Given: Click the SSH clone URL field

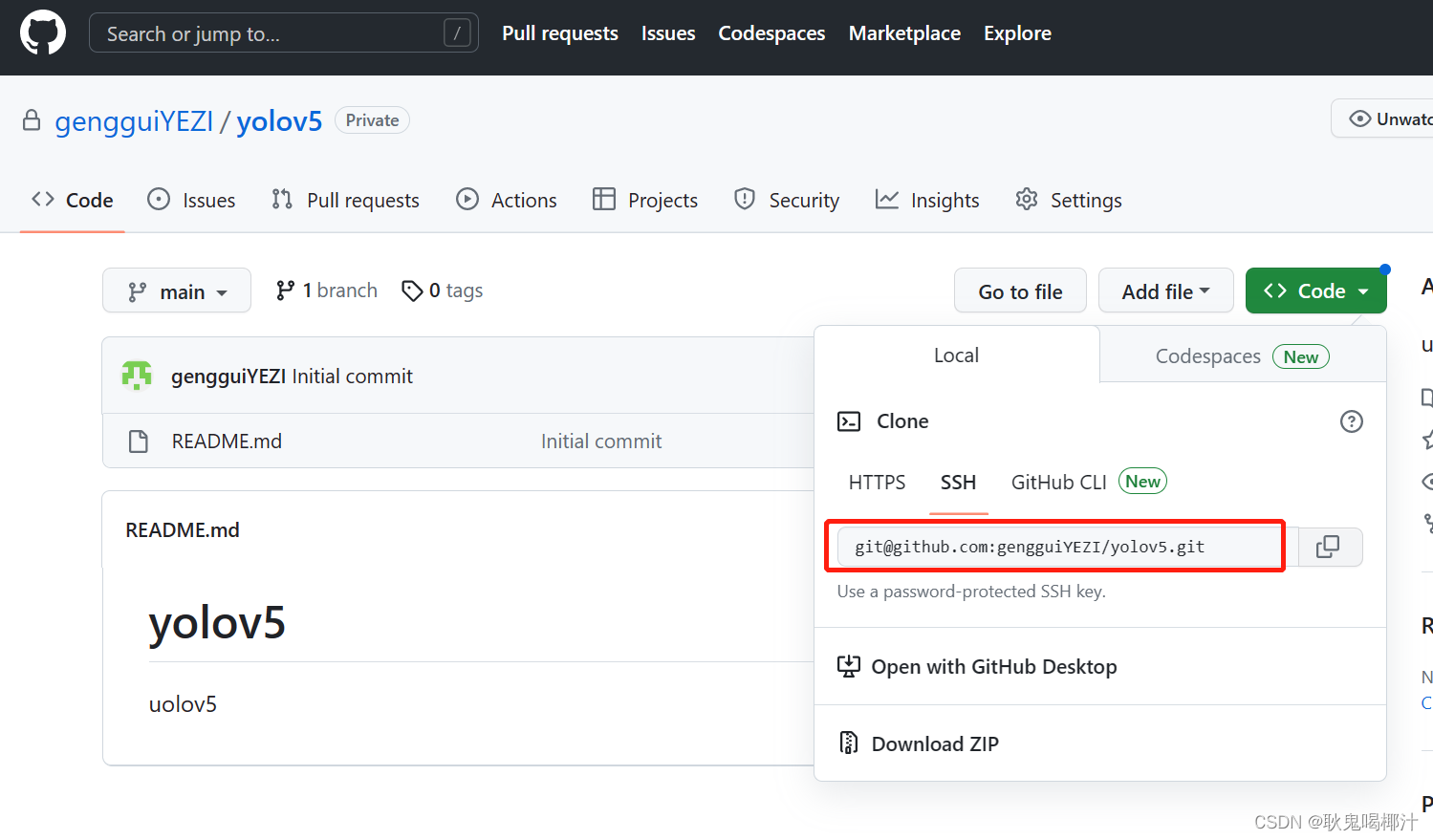Looking at the screenshot, I should 1067,547.
